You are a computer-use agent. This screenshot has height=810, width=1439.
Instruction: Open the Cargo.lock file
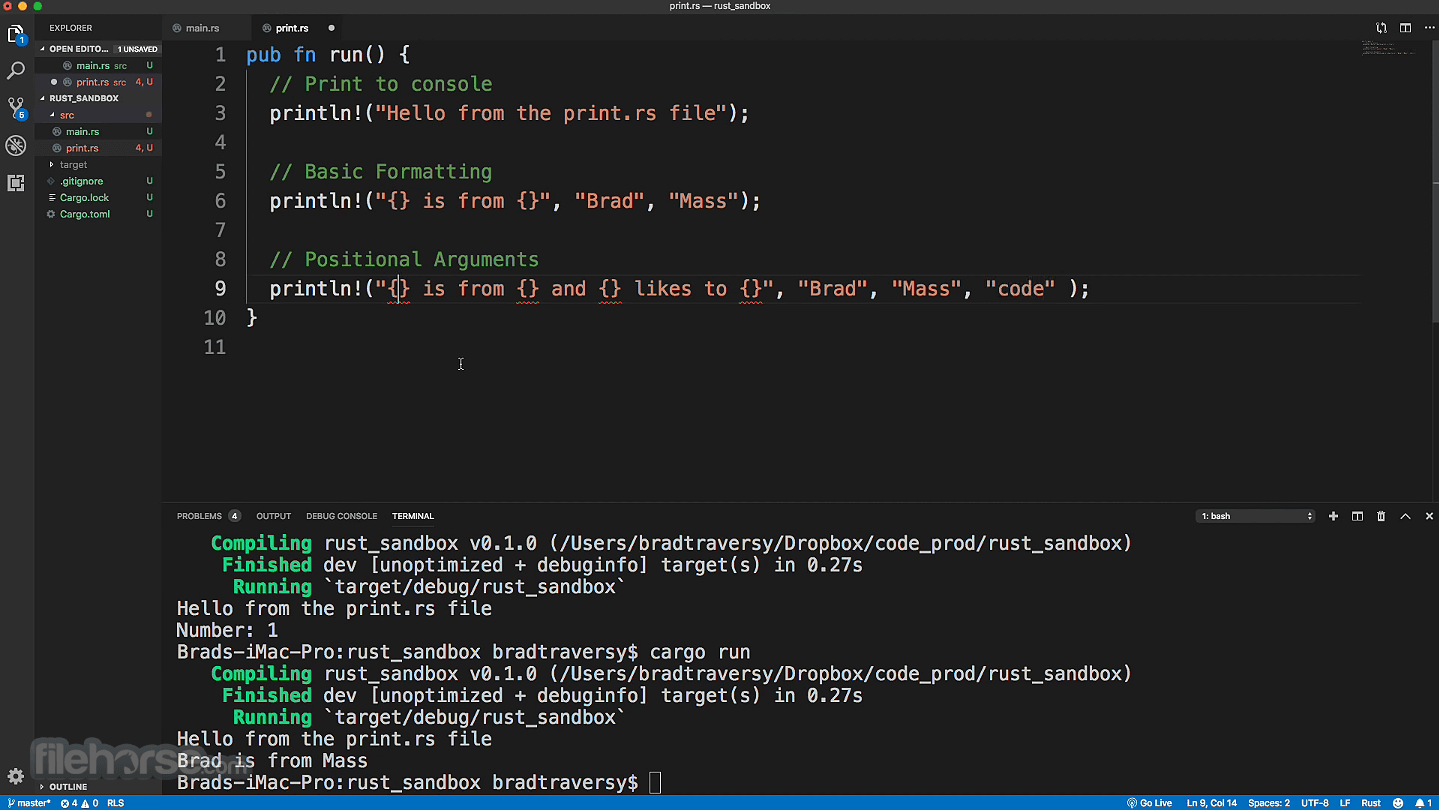click(98, 197)
